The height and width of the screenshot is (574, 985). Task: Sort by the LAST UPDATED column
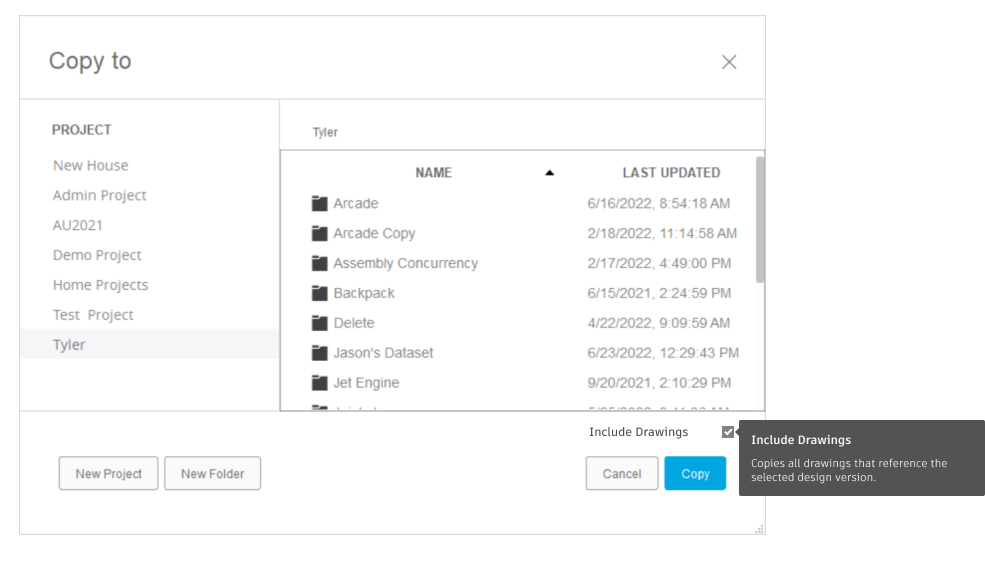671,173
